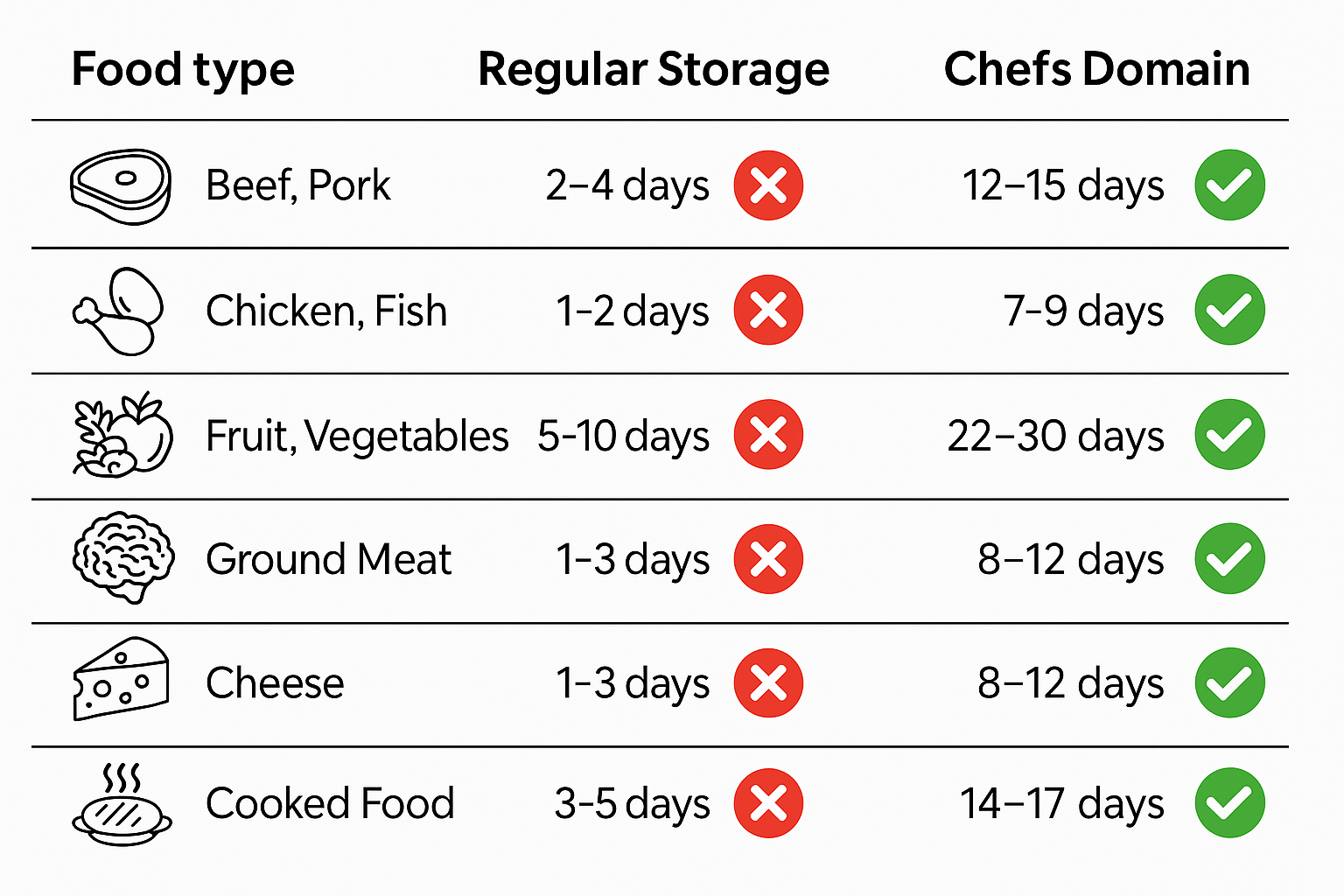Click the chicken drumstick icon

click(x=119, y=311)
